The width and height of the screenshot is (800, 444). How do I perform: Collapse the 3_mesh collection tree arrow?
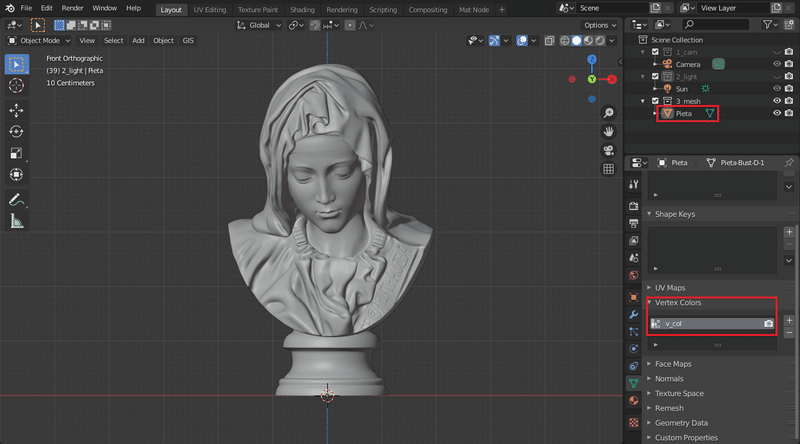click(643, 101)
